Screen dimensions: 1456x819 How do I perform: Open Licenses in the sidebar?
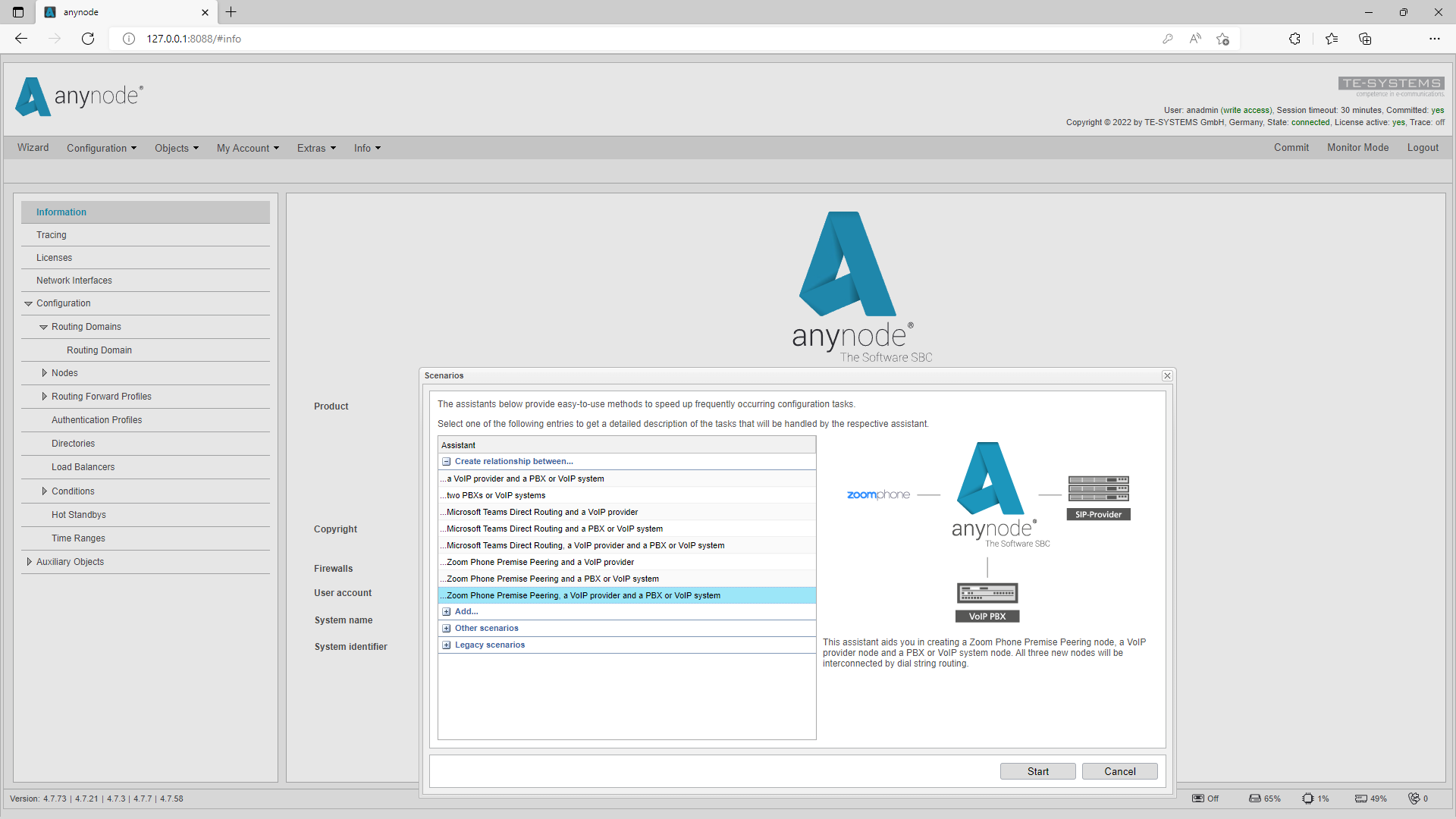click(146, 258)
